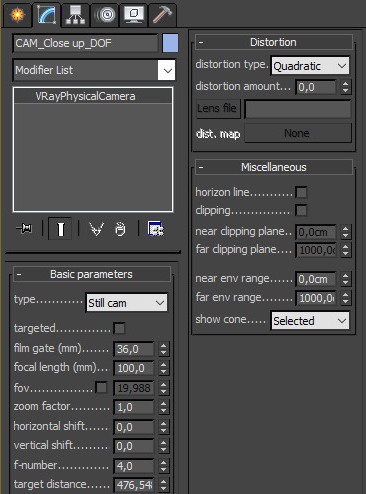Viewport: 366px width, 494px height.
Task: Click the fov 19,988 value field
Action: [134, 388]
